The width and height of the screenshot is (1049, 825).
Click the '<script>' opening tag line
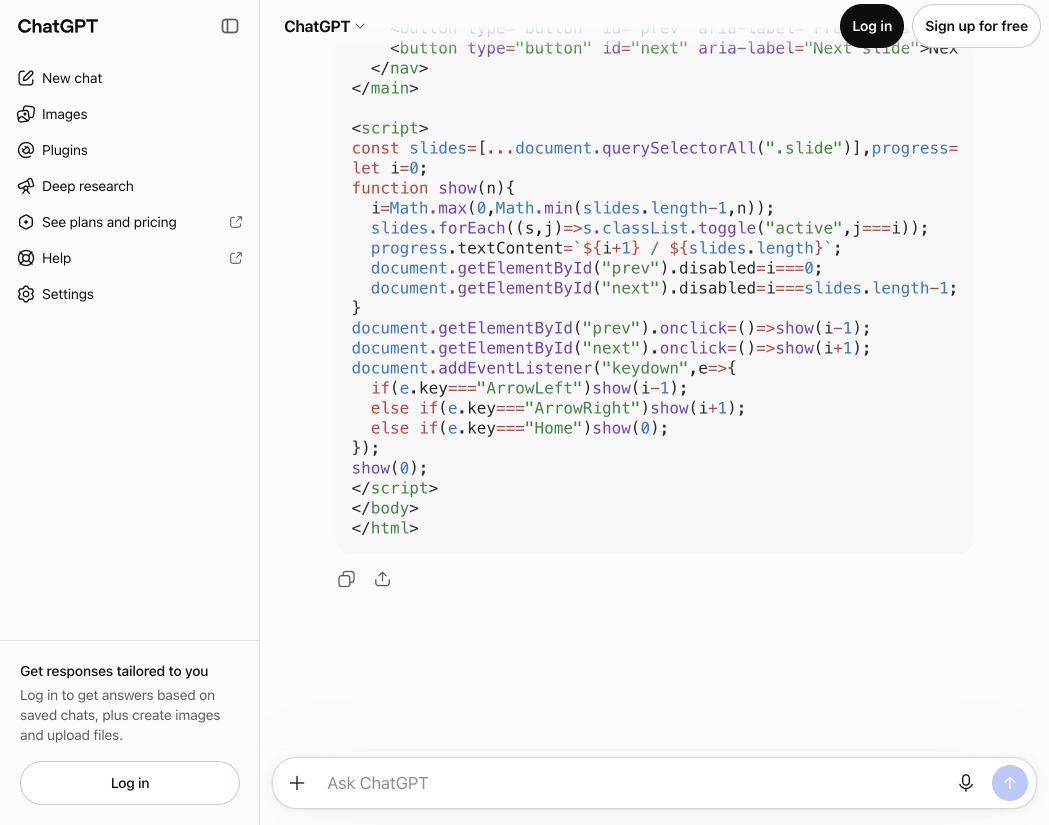[390, 128]
